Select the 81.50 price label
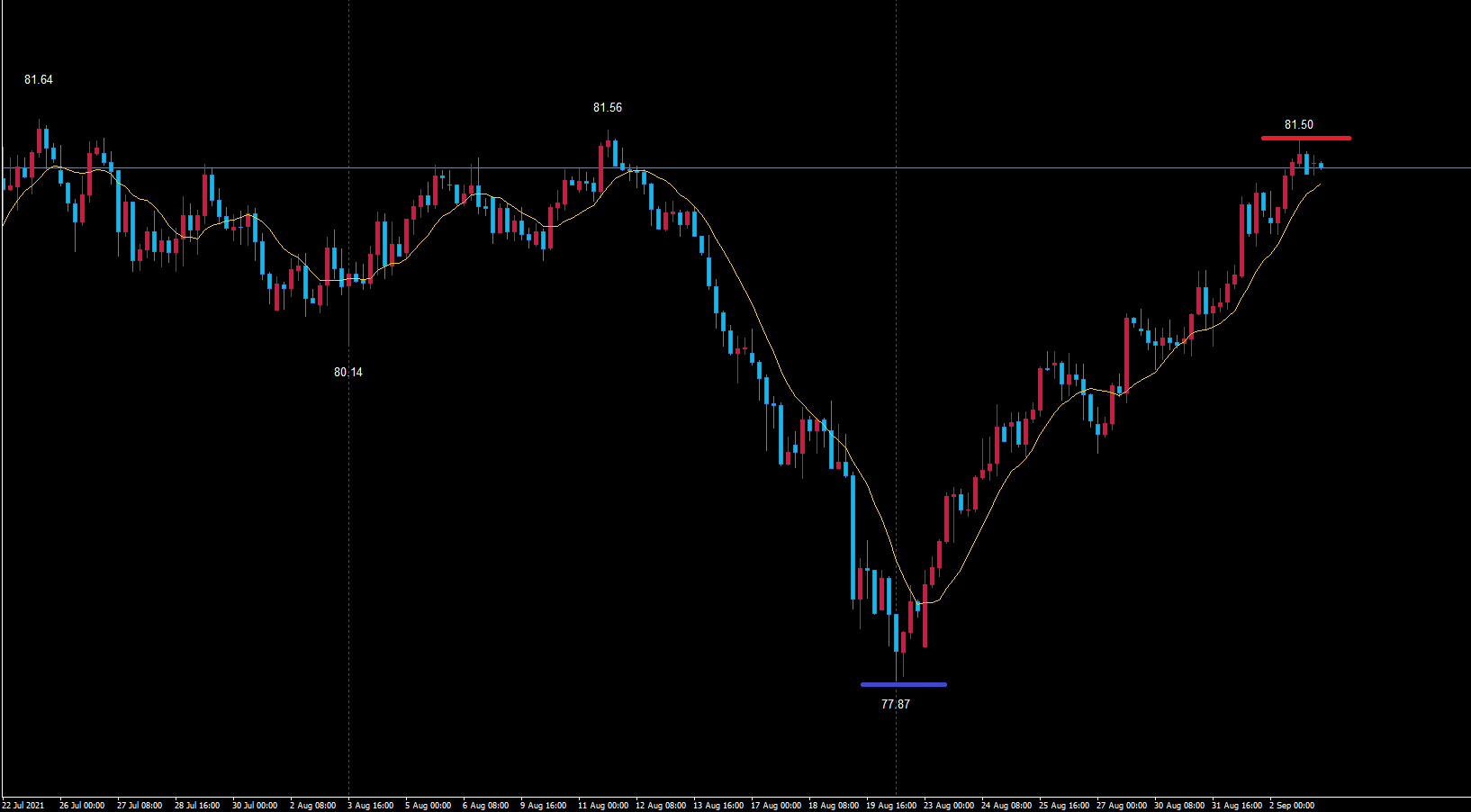 pyautogui.click(x=1299, y=125)
